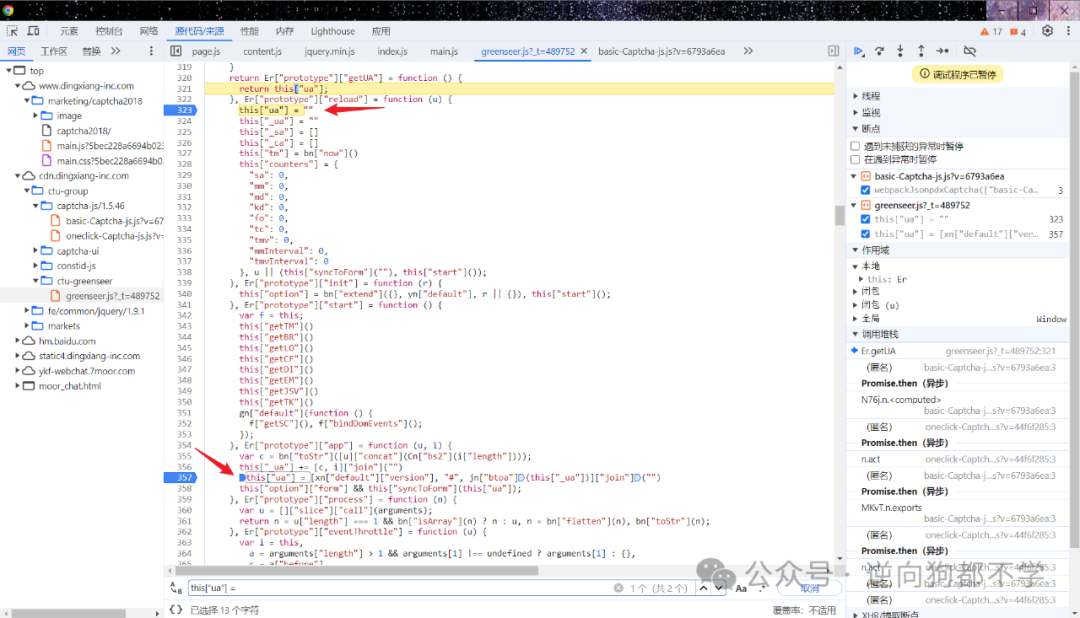
Task: Step out of current function
Action: (x=921, y=51)
